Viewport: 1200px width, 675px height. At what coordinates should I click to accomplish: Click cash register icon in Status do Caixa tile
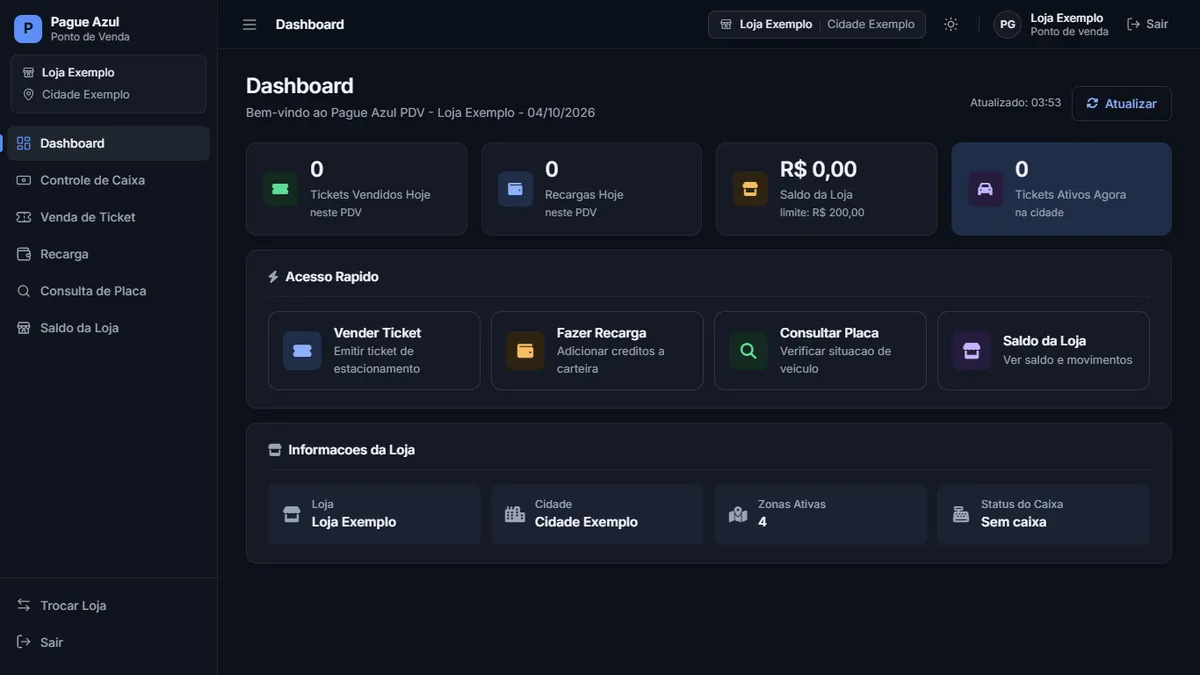click(961, 514)
